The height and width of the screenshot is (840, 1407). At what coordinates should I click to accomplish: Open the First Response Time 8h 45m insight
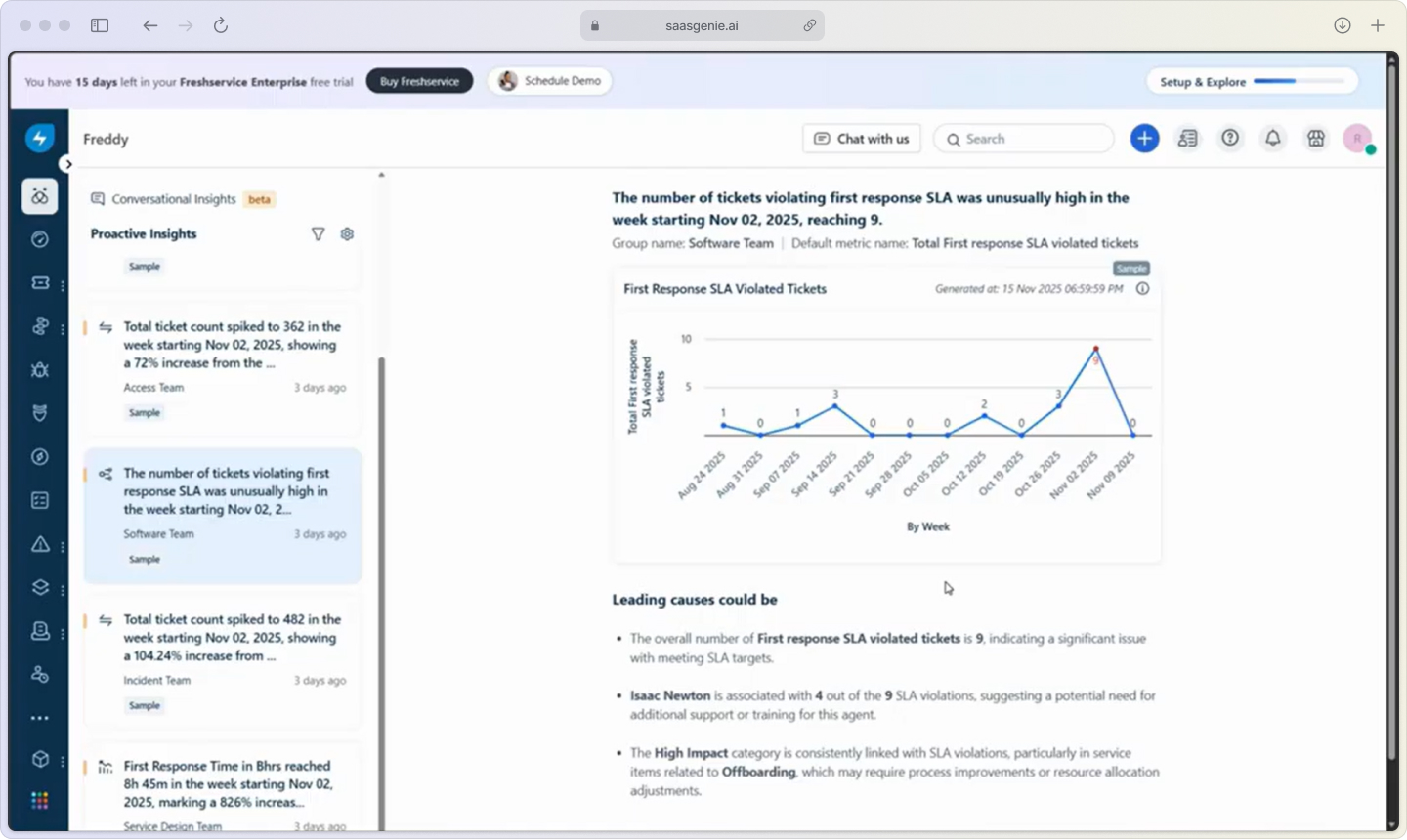click(223, 787)
